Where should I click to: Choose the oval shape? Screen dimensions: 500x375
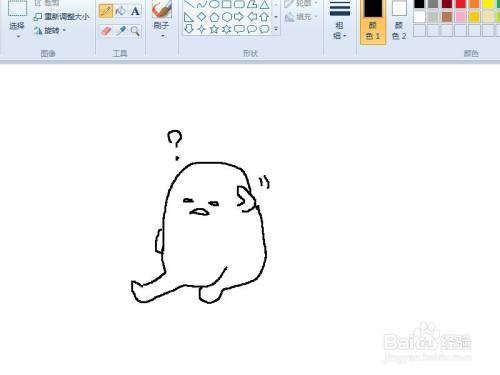point(214,4)
